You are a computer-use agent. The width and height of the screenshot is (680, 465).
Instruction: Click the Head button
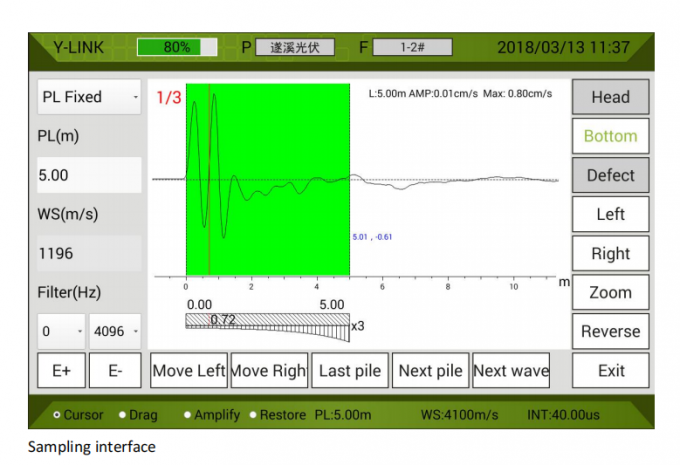[x=610, y=97]
